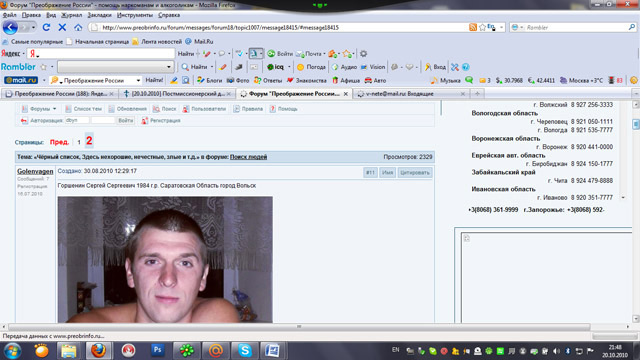Click the Поиск людей forum link

tap(248, 157)
